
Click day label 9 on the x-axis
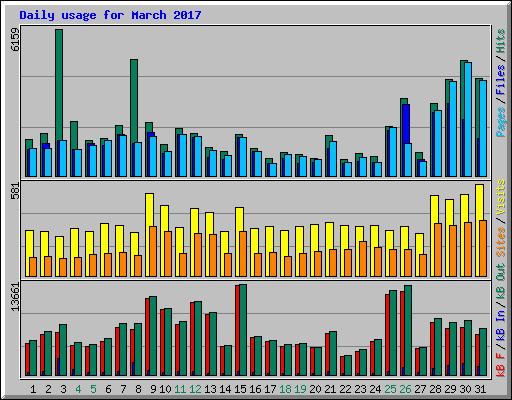pyautogui.click(x=153, y=389)
